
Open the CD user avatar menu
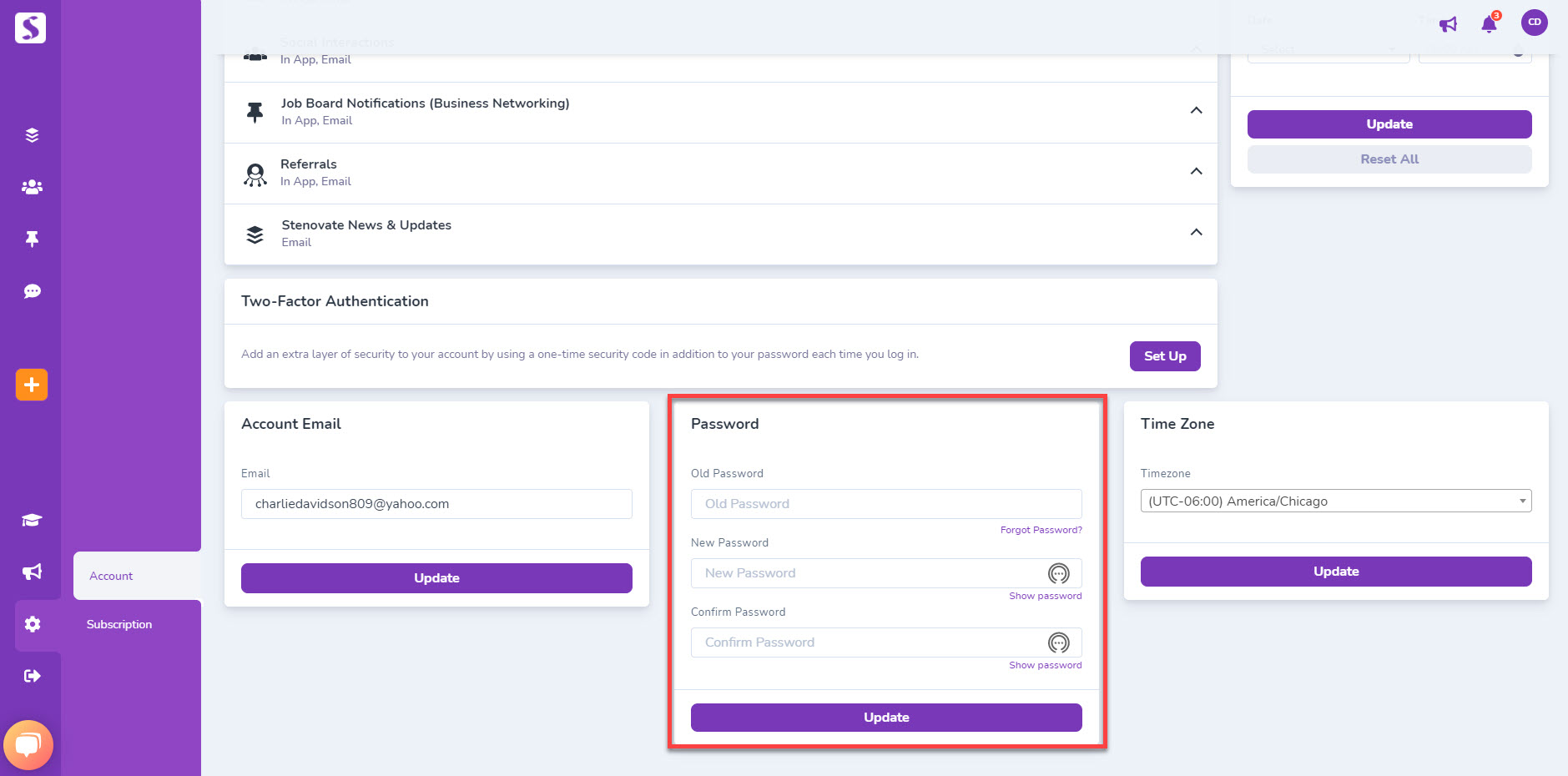coord(1535,23)
